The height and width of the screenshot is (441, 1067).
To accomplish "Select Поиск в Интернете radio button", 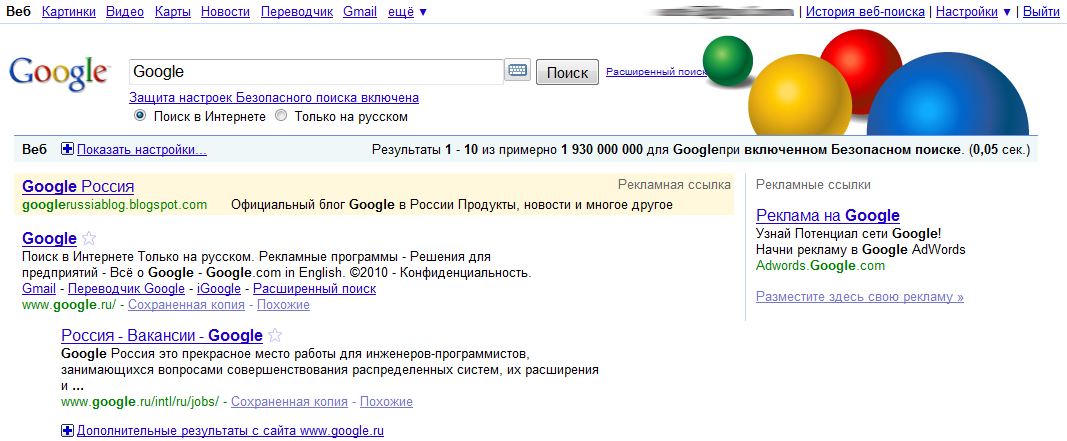I will pos(140,116).
